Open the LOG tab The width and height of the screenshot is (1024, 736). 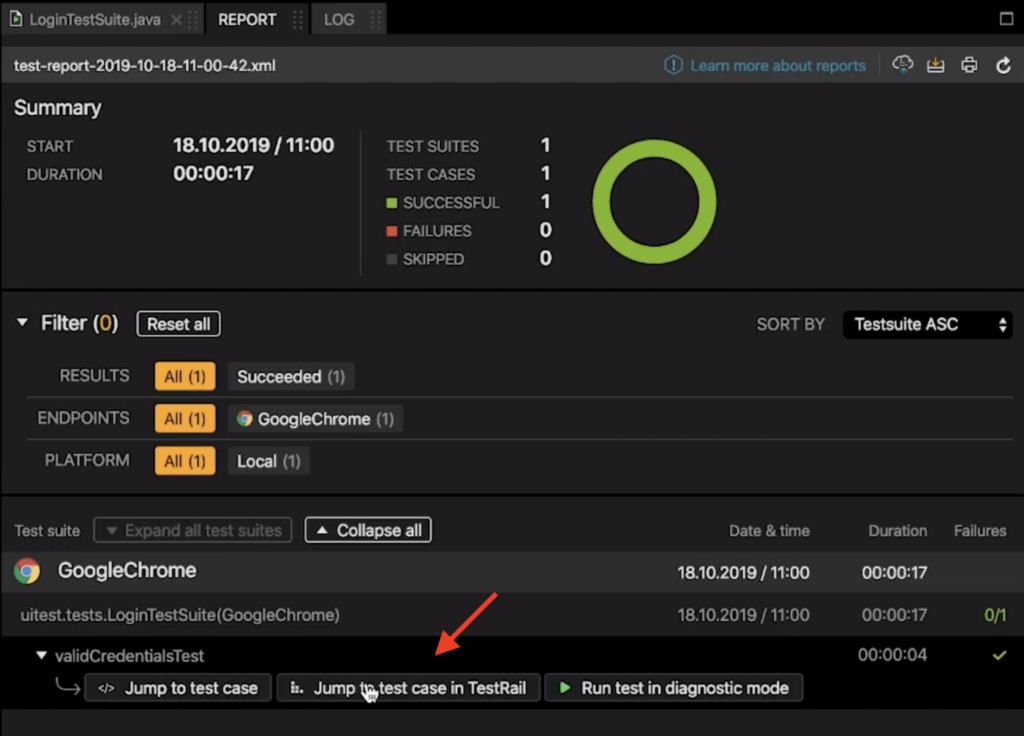339,20
